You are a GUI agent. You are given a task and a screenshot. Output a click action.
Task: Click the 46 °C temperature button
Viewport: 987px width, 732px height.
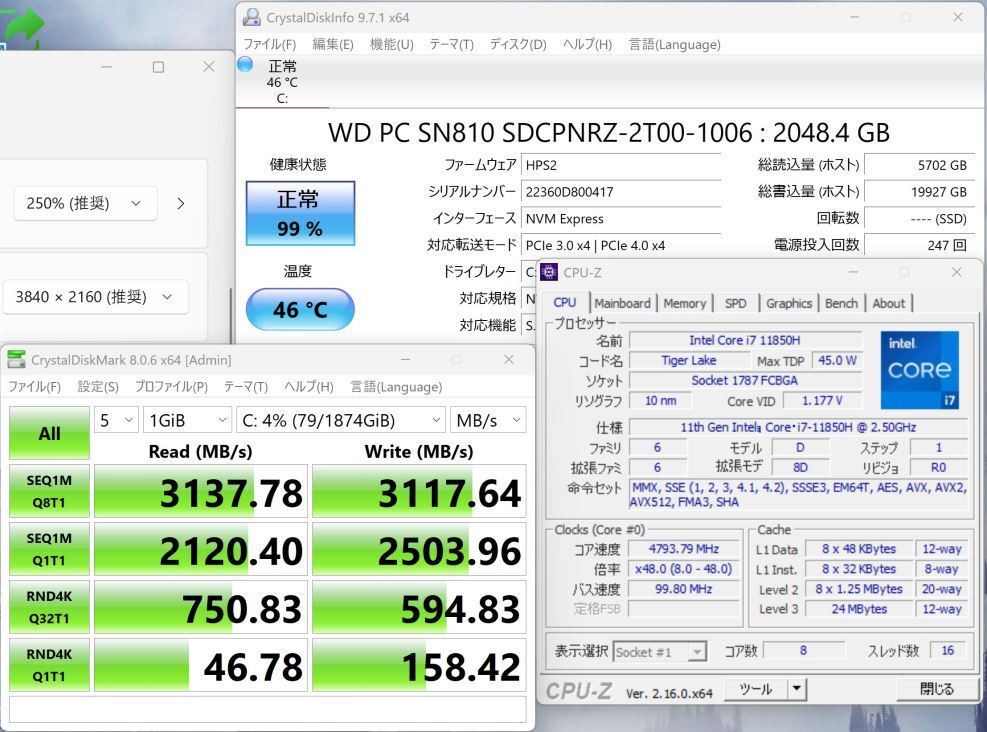pos(300,309)
